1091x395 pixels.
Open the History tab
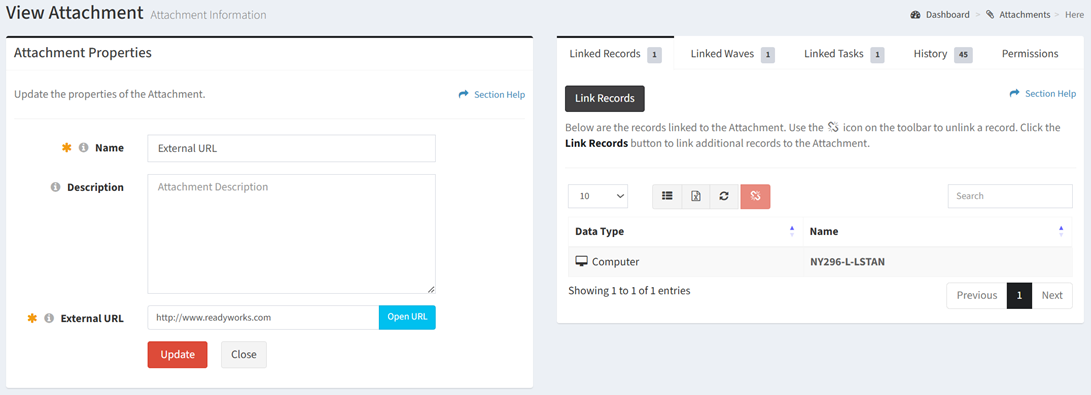[942, 54]
